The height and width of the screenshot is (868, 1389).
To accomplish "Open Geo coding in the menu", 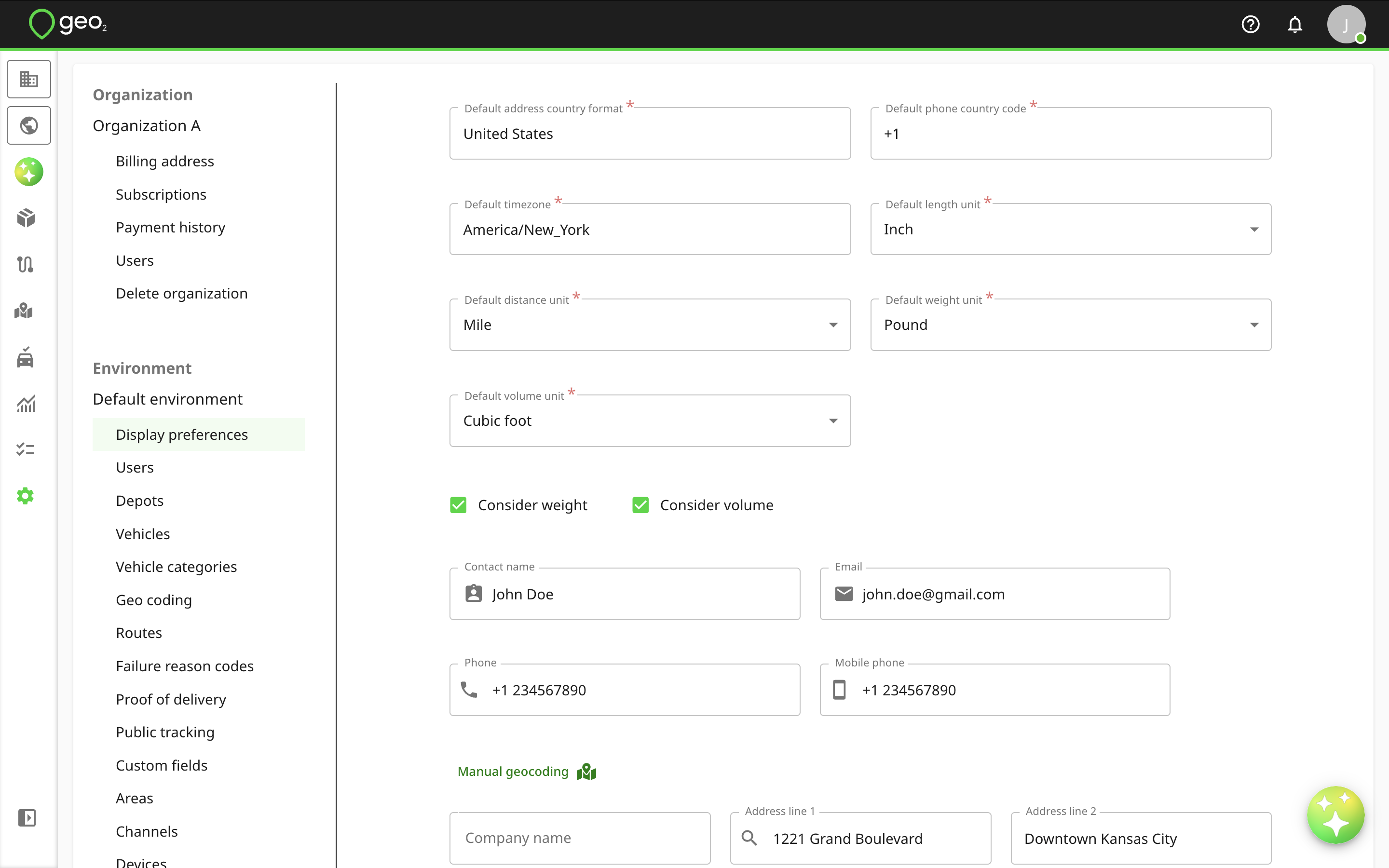I will click(x=154, y=600).
